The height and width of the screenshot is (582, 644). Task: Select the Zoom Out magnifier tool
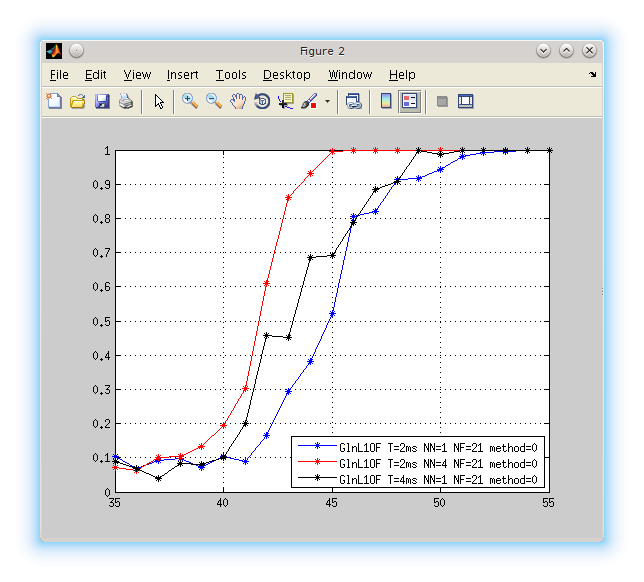click(214, 101)
